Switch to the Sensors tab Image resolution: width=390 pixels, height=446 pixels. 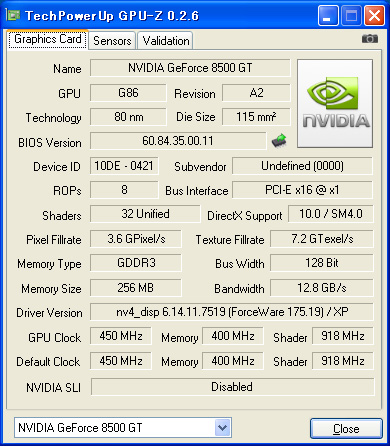(112, 41)
